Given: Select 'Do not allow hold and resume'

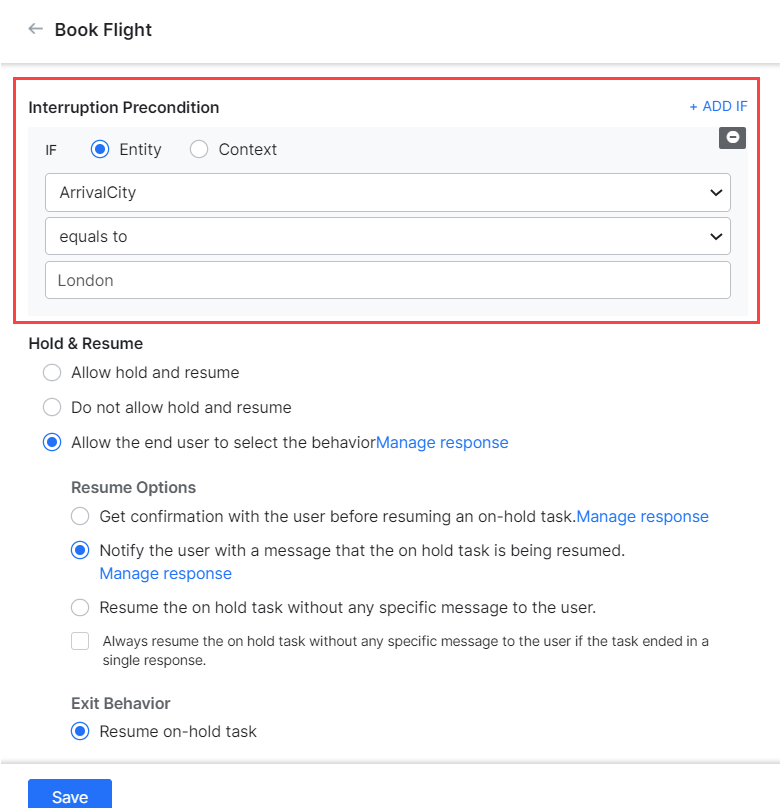Looking at the screenshot, I should (52, 407).
